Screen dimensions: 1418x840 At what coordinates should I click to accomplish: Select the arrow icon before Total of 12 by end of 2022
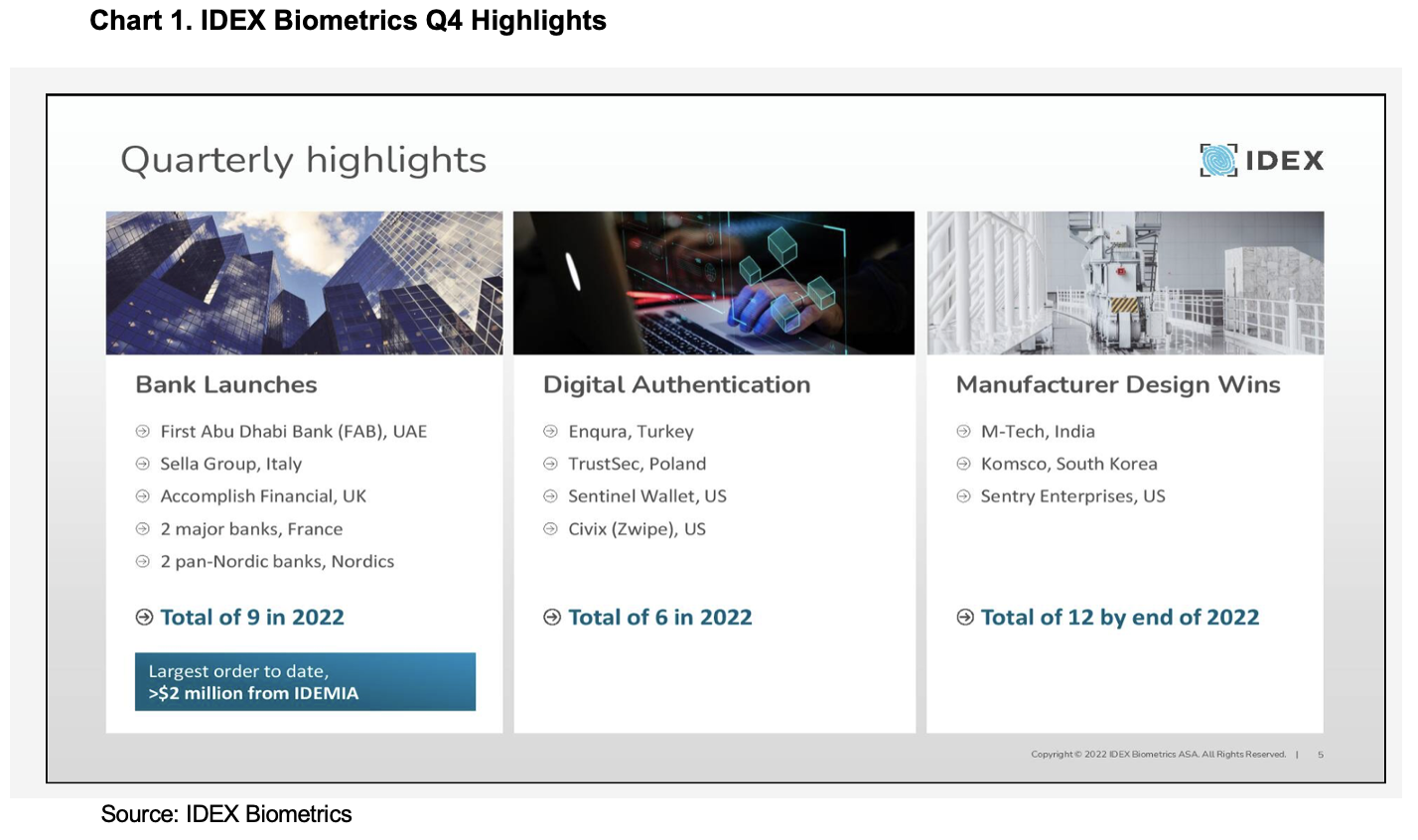[965, 618]
